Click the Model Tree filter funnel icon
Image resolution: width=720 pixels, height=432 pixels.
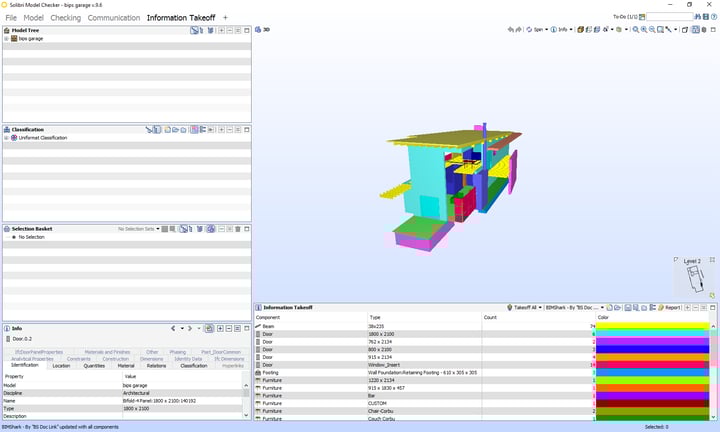coord(210,30)
